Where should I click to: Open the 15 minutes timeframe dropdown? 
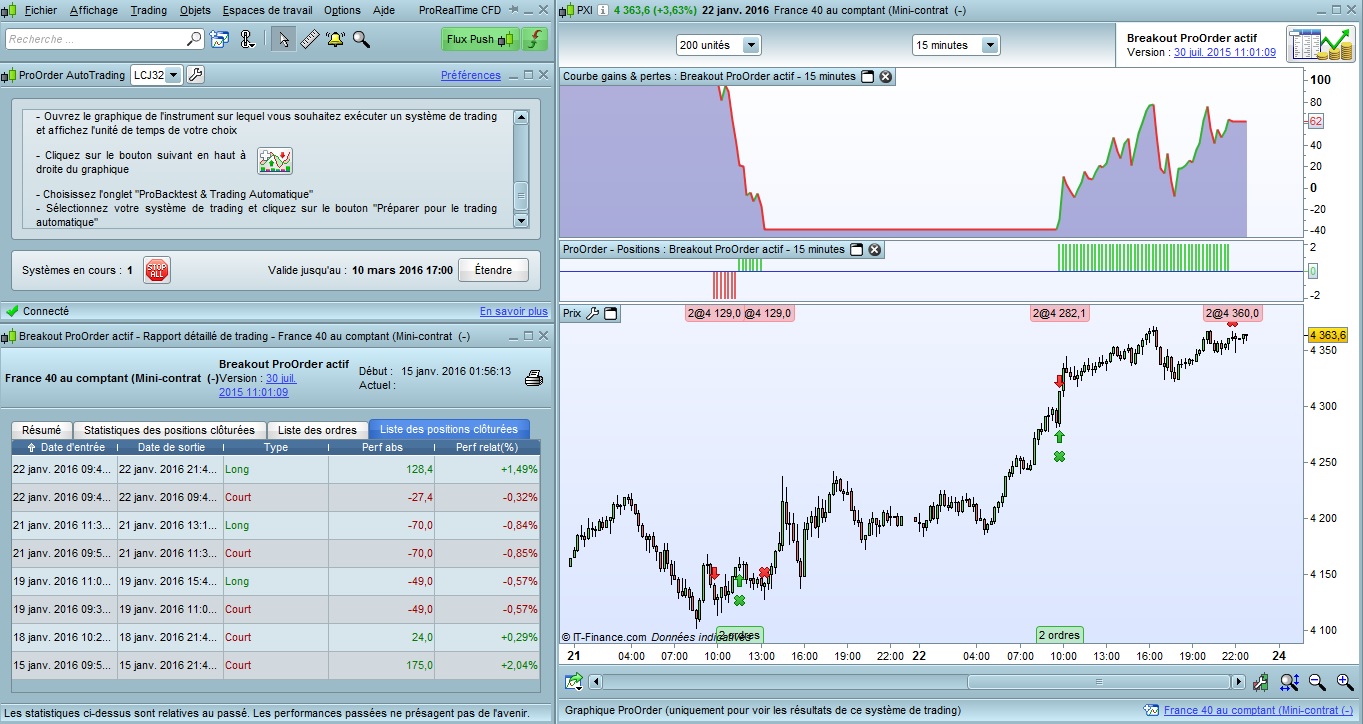pyautogui.click(x=990, y=45)
